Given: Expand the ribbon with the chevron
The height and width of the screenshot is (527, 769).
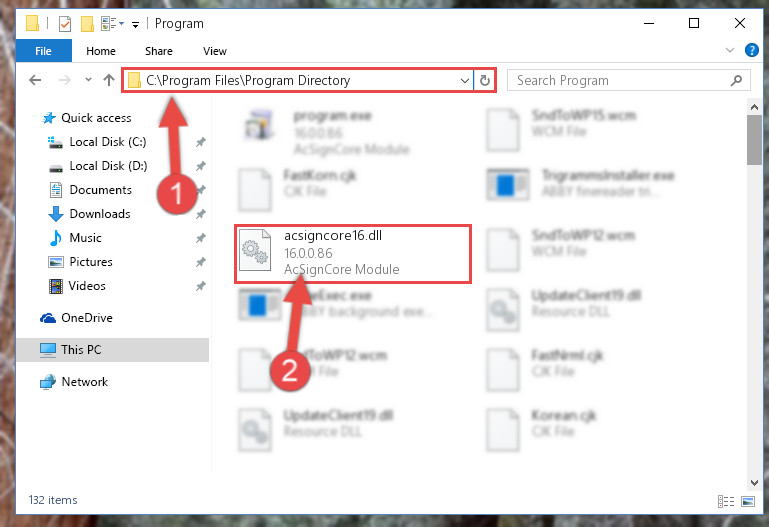Looking at the screenshot, I should coord(730,50).
